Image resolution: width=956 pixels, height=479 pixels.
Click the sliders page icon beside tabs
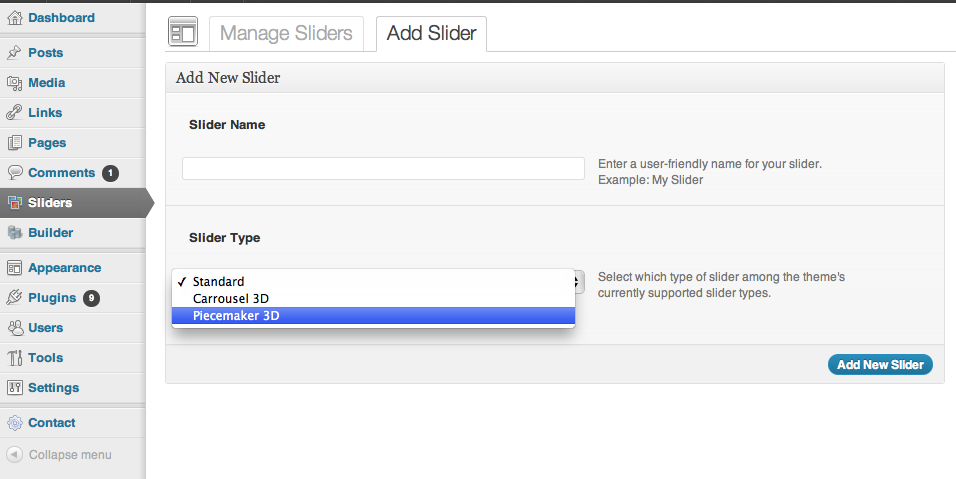(x=183, y=32)
